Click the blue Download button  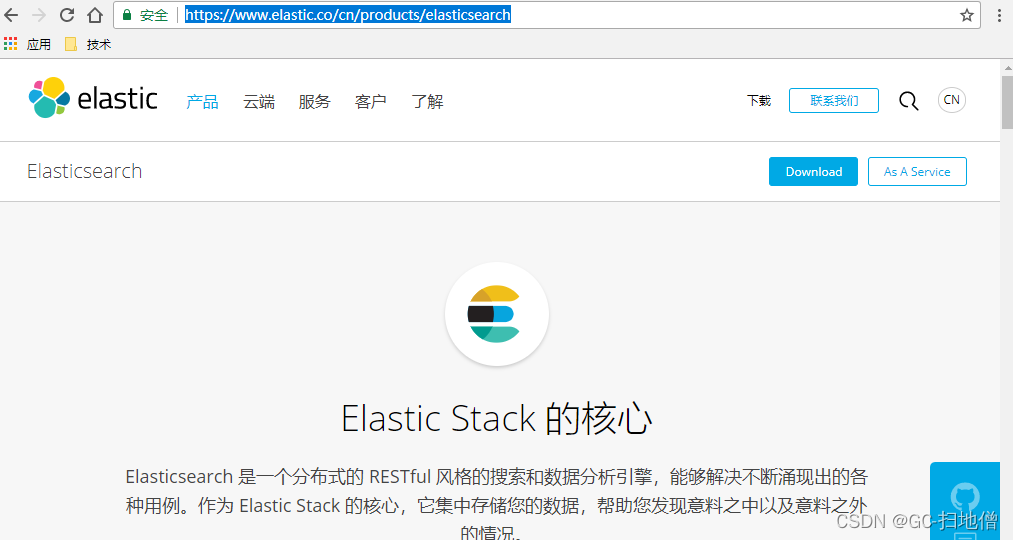813,171
